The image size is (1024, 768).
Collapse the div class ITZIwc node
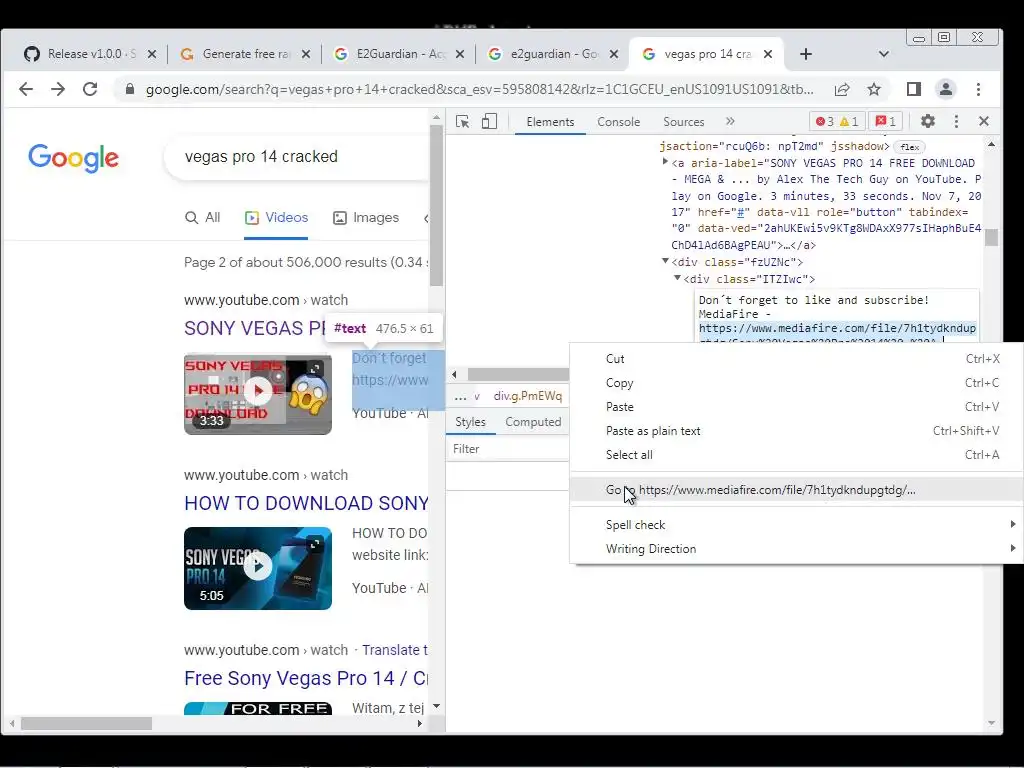(677, 278)
